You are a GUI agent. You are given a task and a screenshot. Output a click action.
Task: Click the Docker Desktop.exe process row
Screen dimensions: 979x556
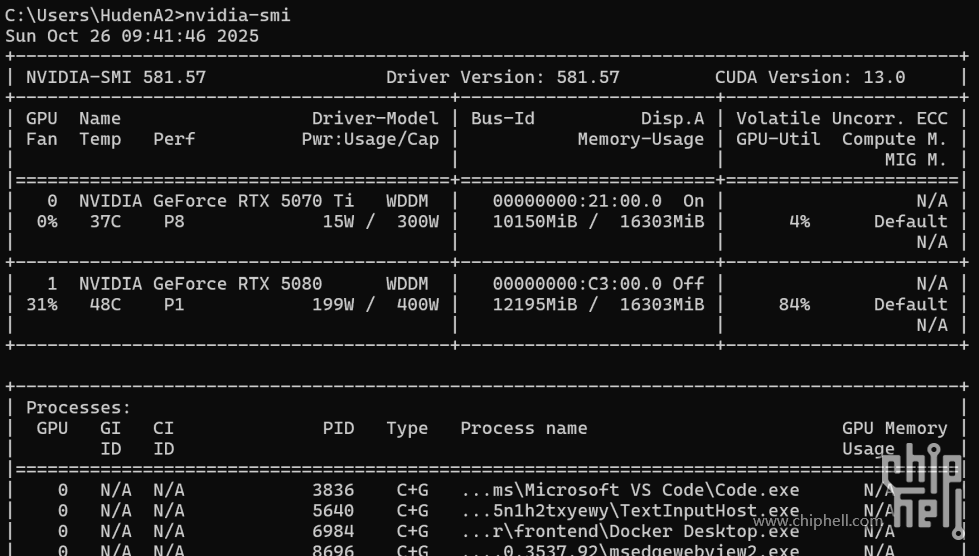pos(630,531)
